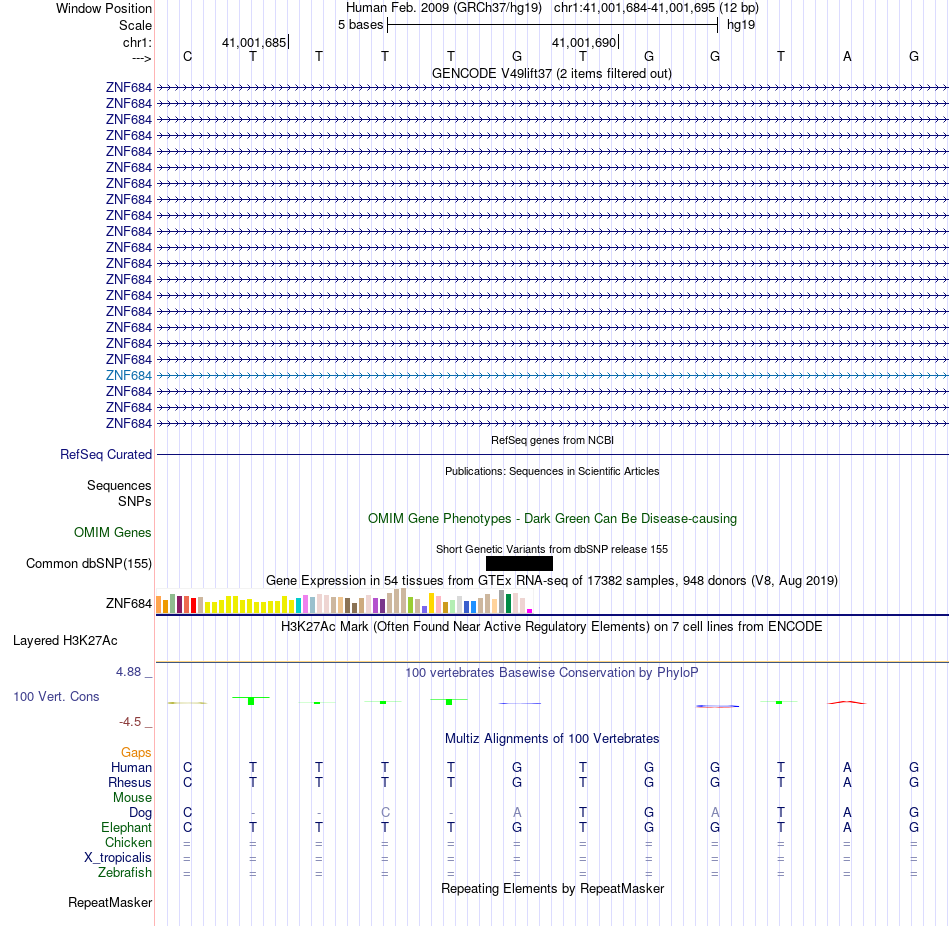Click the 100 Vert. Cons label
The width and height of the screenshot is (950, 926).
click(x=56, y=696)
